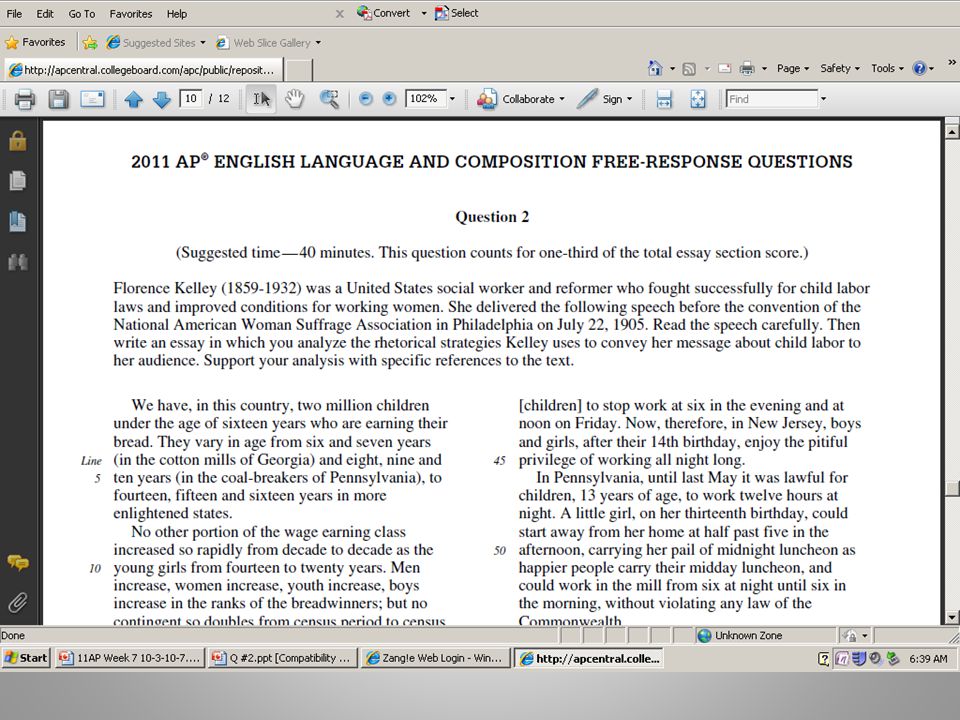Open the Go To menu
This screenshot has height=720, width=960.
81,13
